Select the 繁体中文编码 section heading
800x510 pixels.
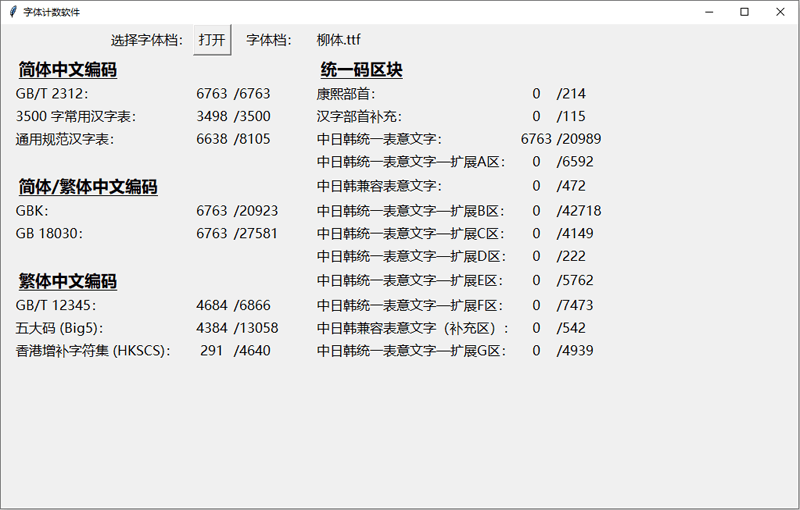point(67,281)
